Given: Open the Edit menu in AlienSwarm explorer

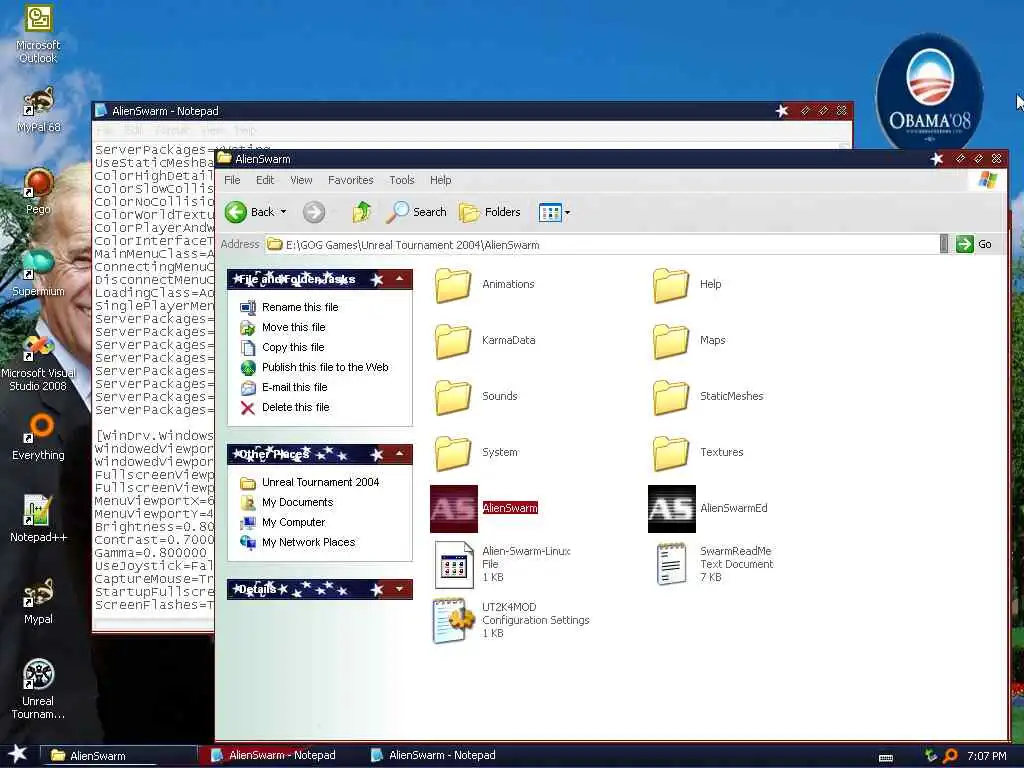Looking at the screenshot, I should click(x=264, y=180).
